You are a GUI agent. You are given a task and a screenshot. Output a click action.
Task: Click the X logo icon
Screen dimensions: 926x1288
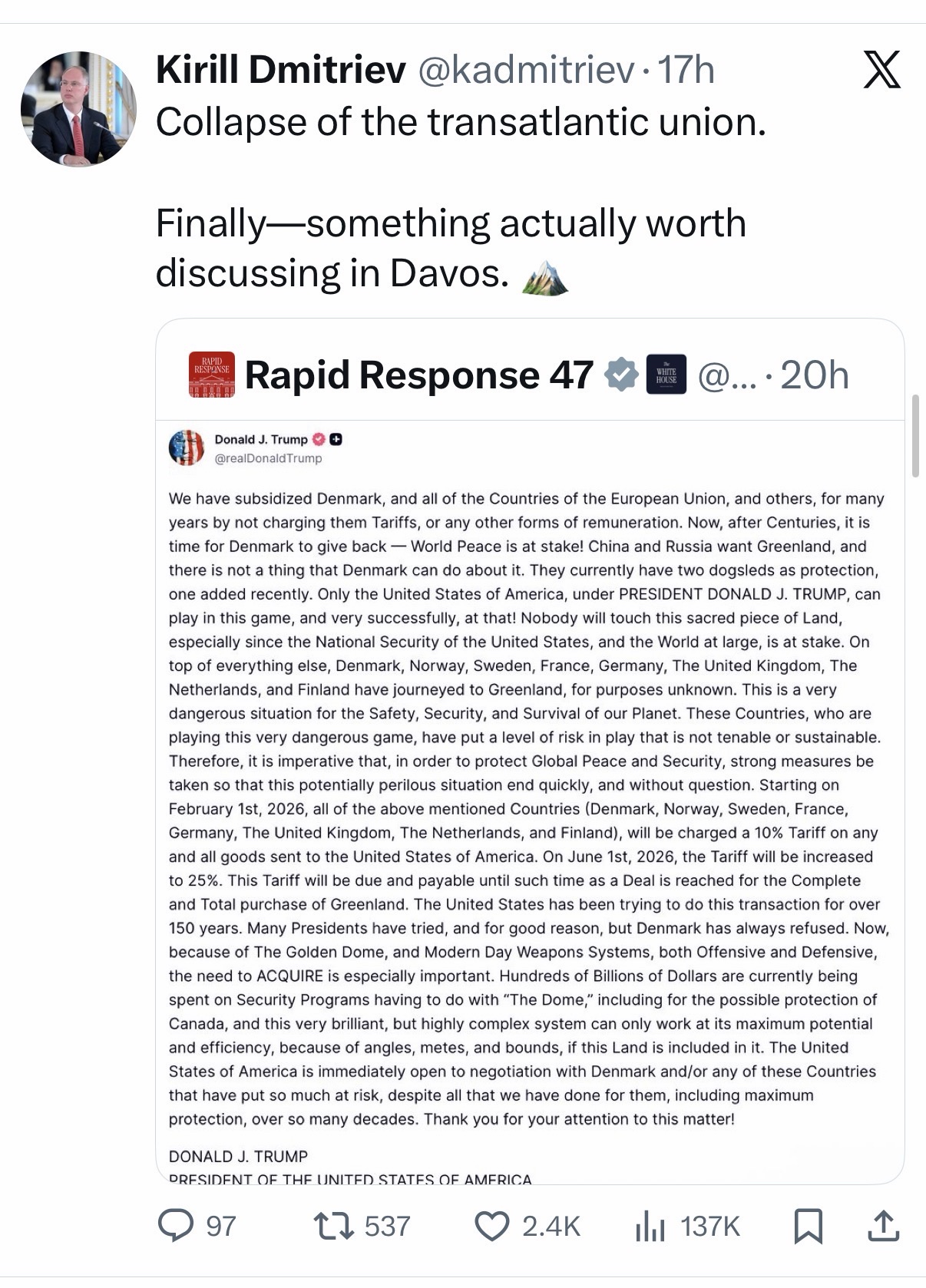click(881, 71)
